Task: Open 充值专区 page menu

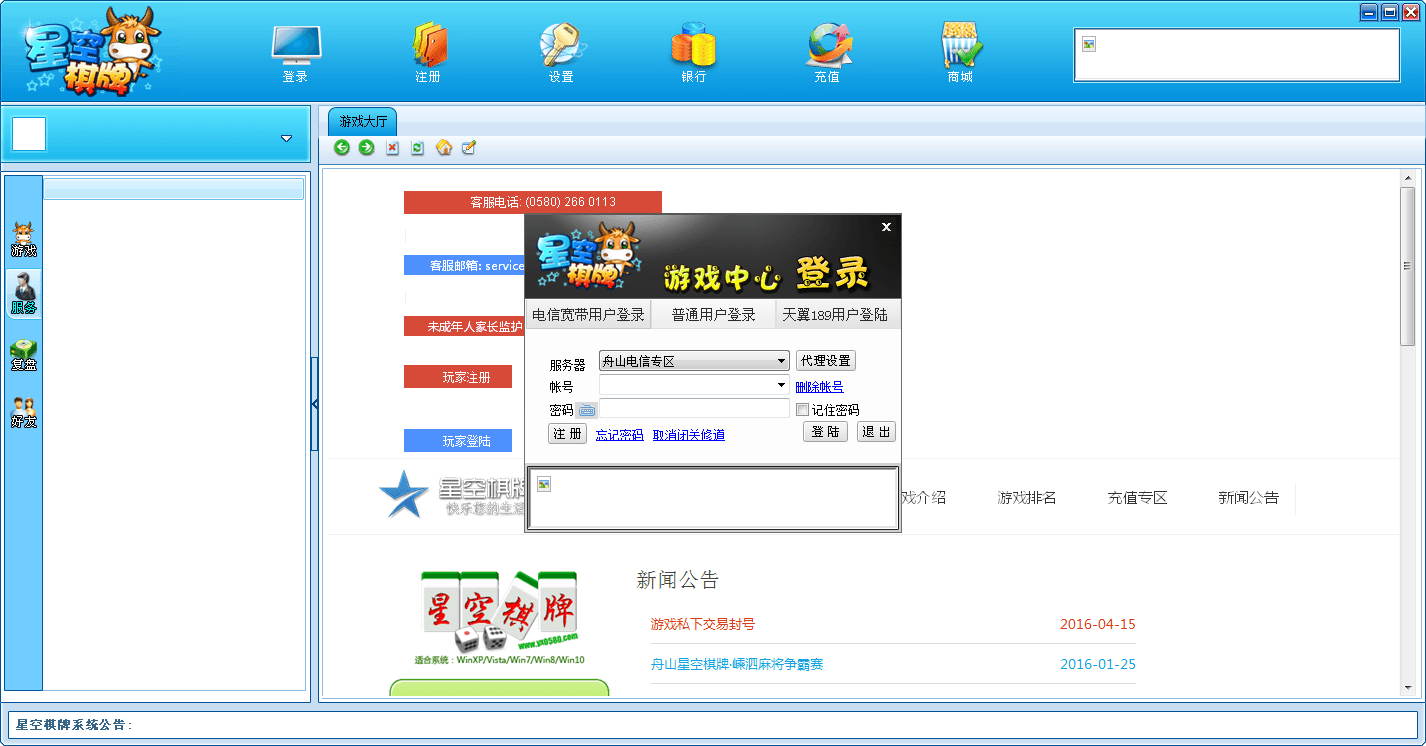Action: 1137,498
